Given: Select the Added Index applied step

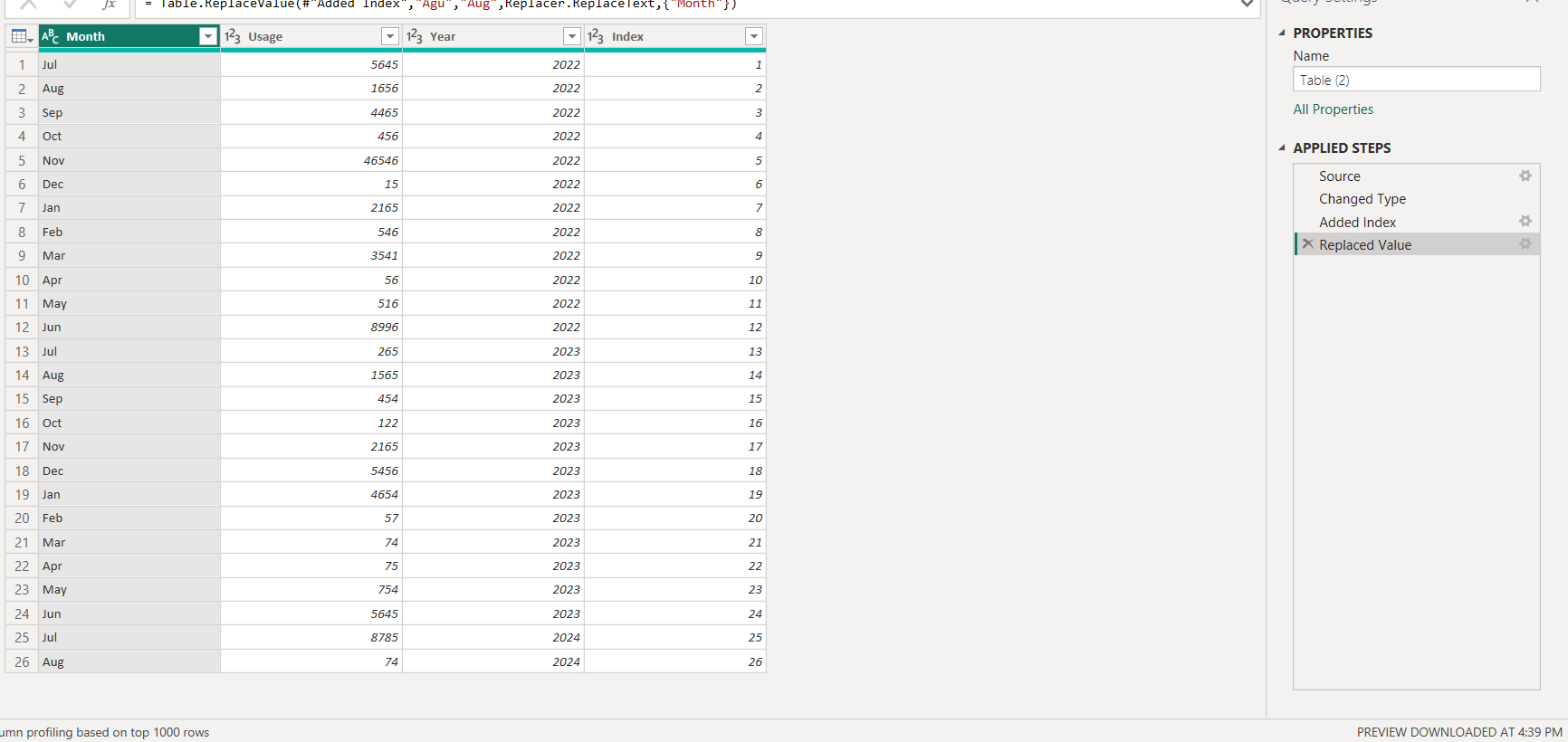Looking at the screenshot, I should pyautogui.click(x=1417, y=222).
